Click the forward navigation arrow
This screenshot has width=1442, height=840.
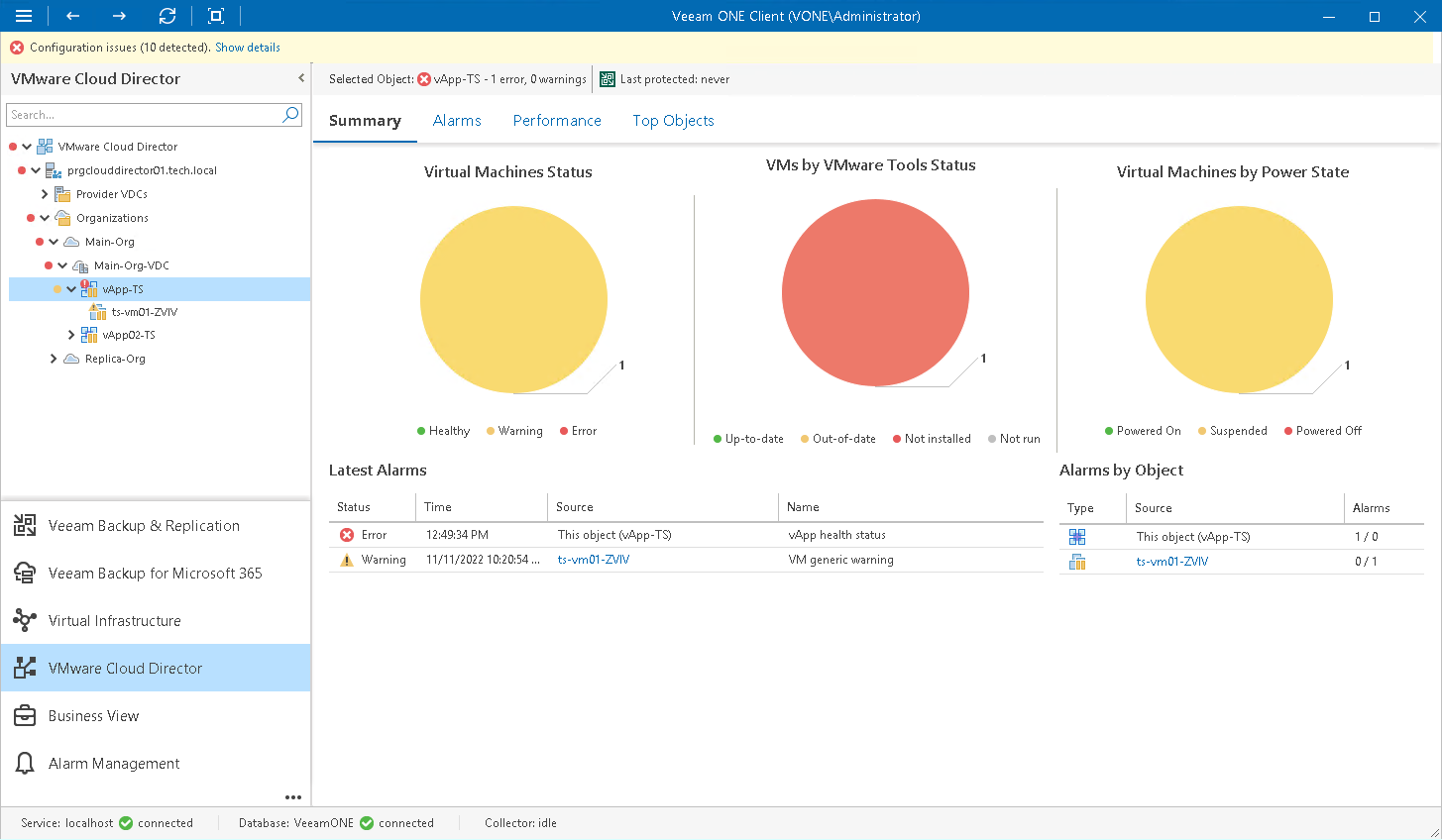point(119,16)
